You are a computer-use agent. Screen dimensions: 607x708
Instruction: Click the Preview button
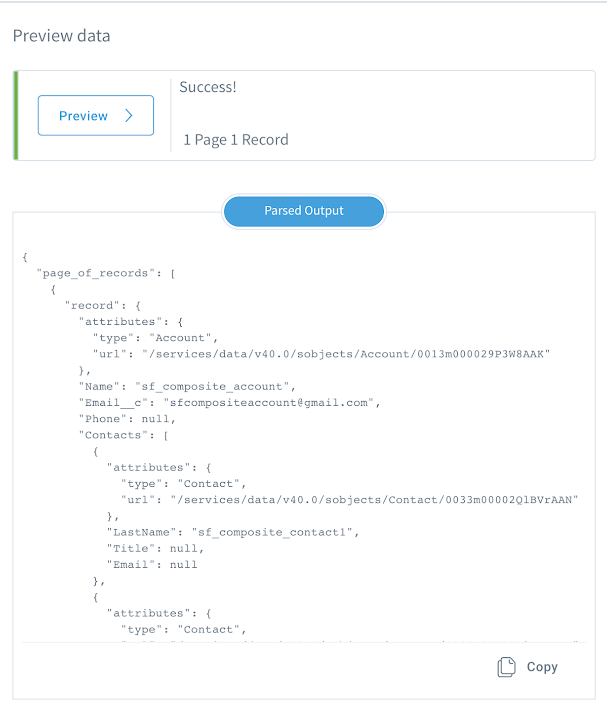tap(96, 116)
